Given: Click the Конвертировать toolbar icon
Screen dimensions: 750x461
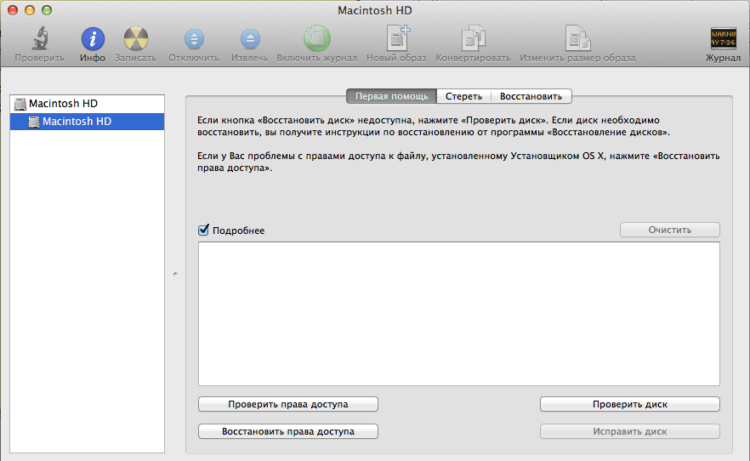Looking at the screenshot, I should pos(473,38).
